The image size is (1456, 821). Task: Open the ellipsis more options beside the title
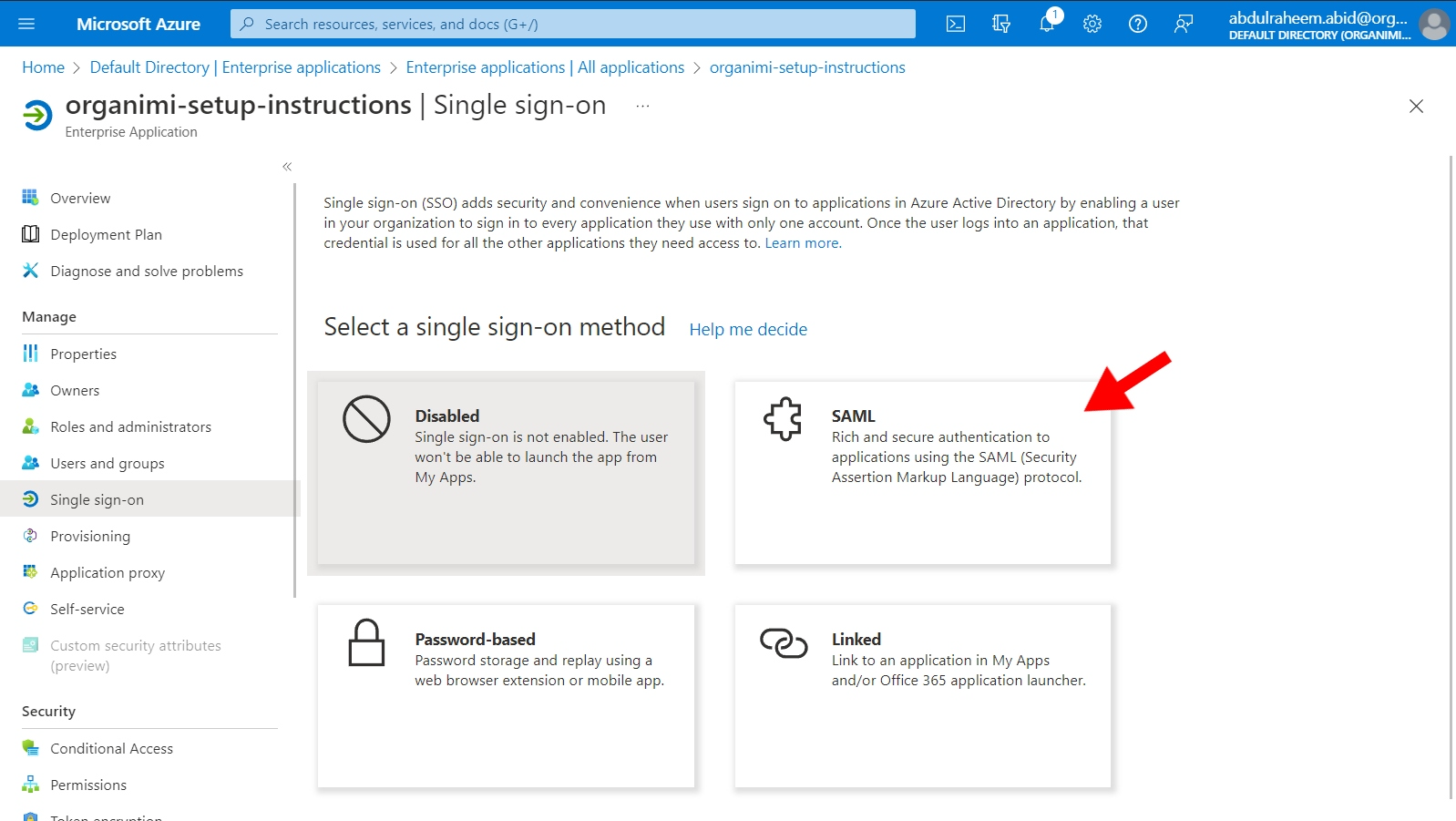[643, 106]
